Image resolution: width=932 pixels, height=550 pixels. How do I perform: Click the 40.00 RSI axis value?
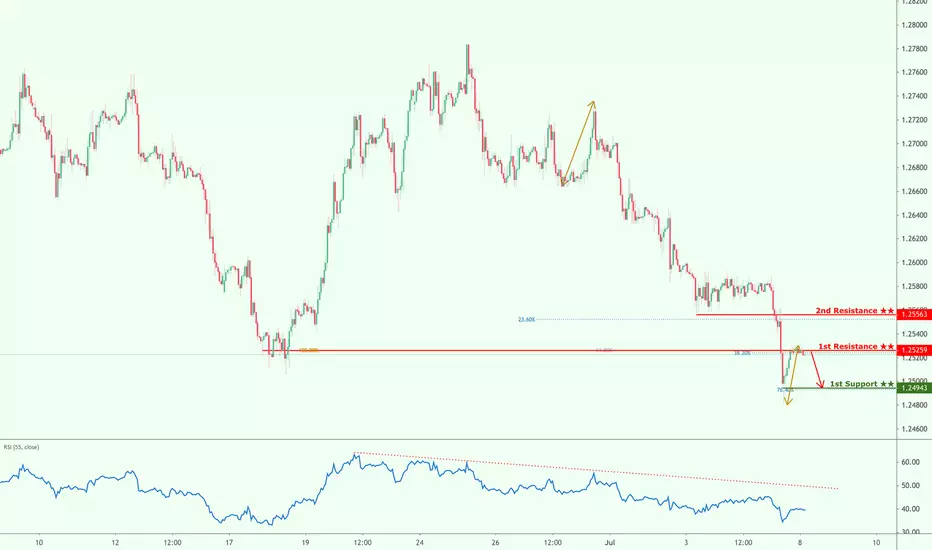coord(911,510)
